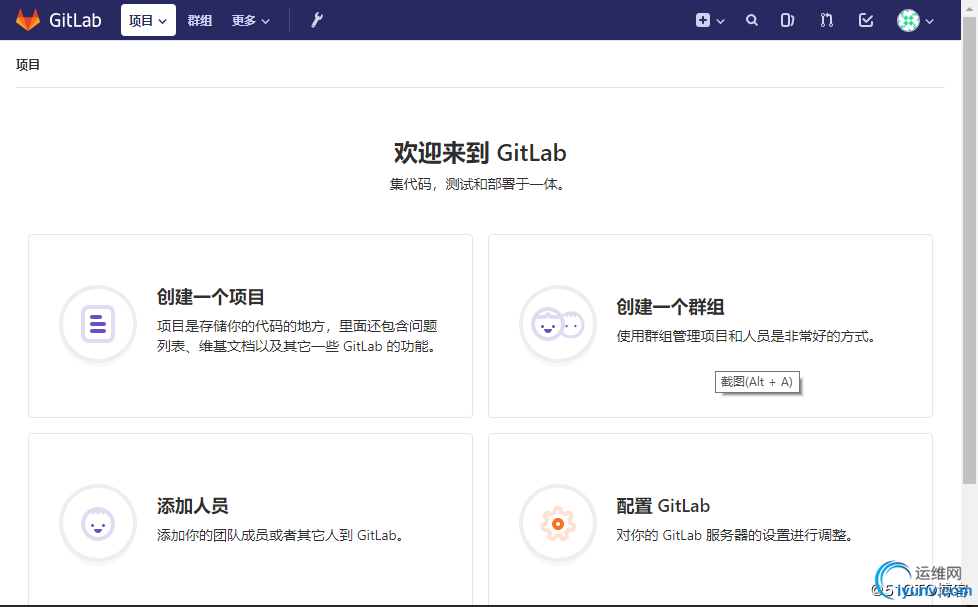Click the 创建一个群组 card icon
Screen dimensions: 978x607
click(558, 324)
